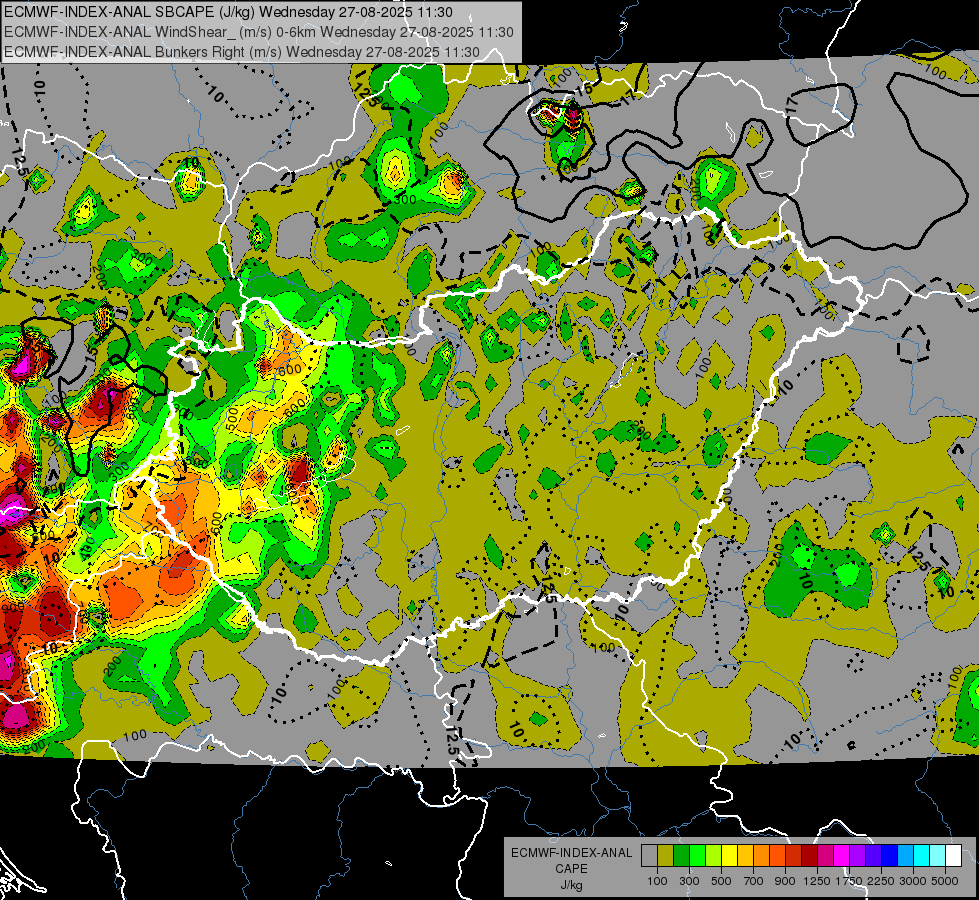Screen dimensions: 979x900
Task: Click the CAPE word in the legend
Action: point(572,868)
